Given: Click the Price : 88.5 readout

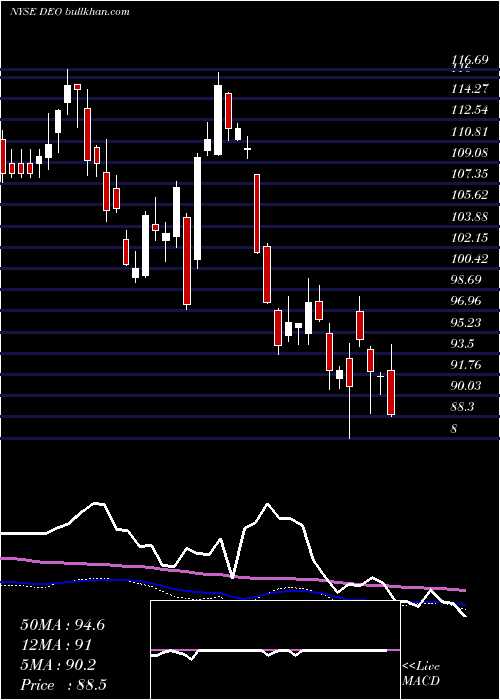Looking at the screenshot, I should point(63,685).
